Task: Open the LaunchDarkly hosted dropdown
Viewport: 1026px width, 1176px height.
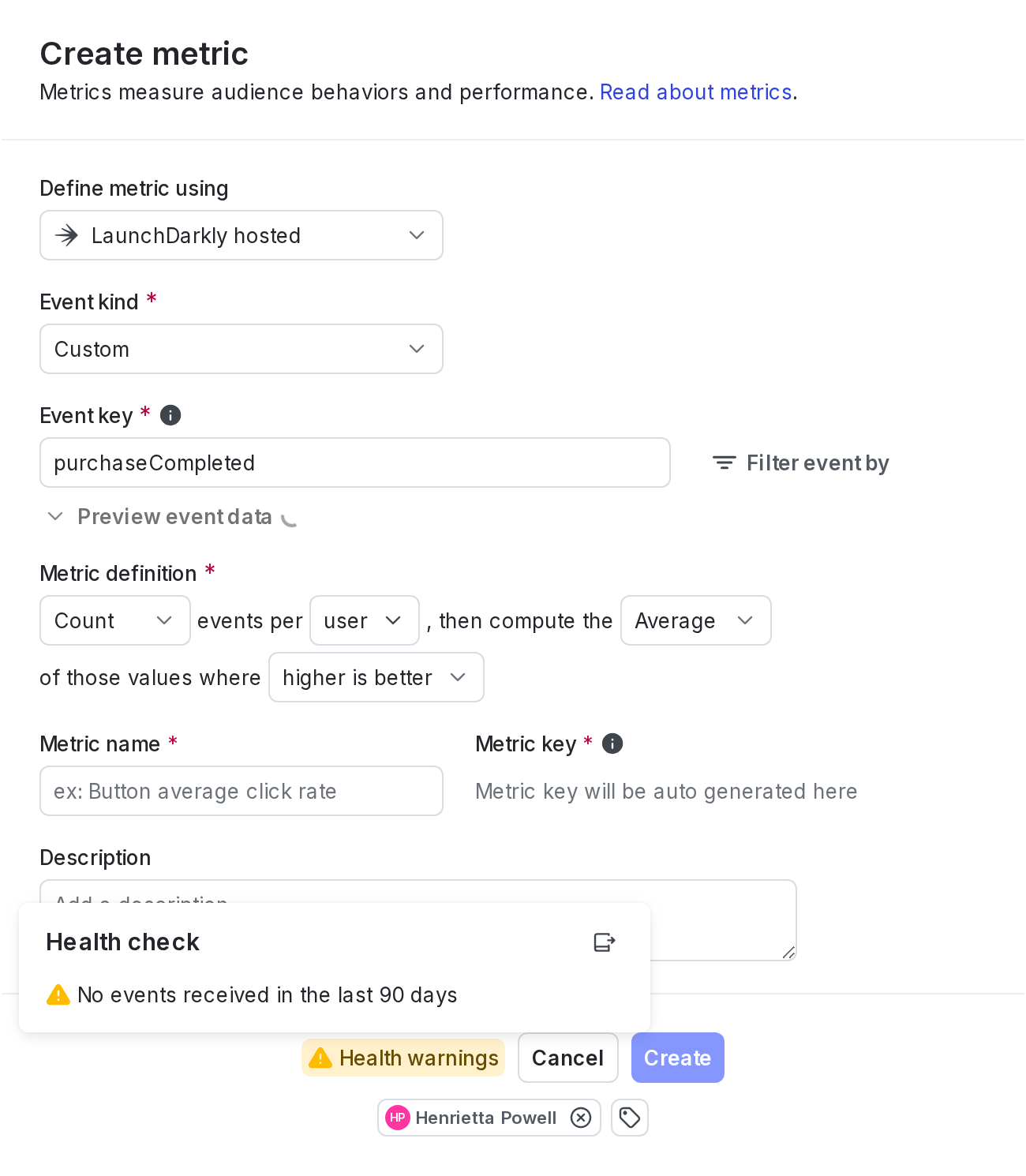Action: click(x=242, y=235)
